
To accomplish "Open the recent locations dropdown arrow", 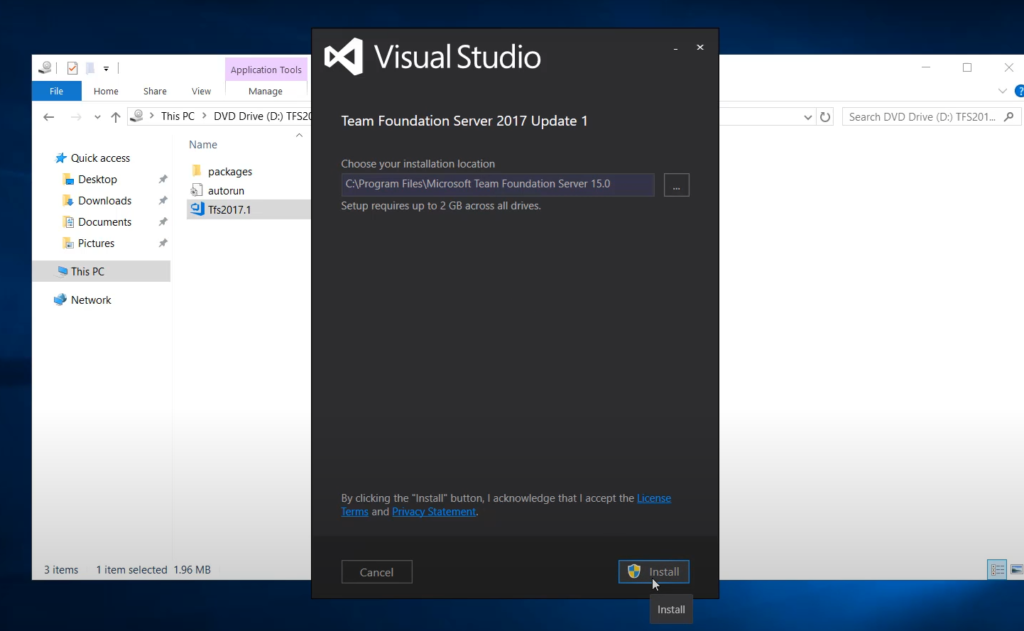I will (97, 117).
